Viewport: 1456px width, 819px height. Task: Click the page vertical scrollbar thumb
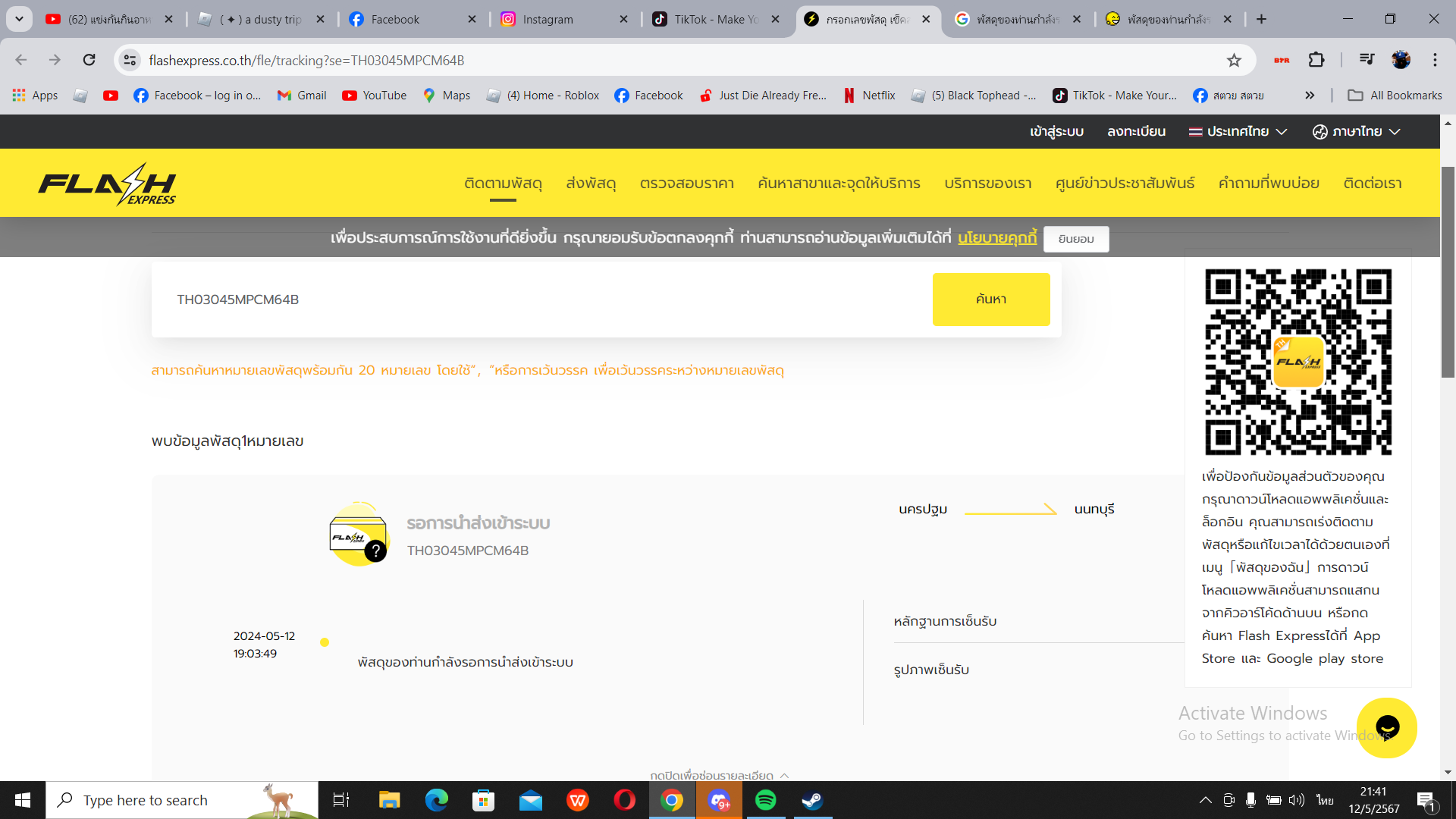point(1448,273)
